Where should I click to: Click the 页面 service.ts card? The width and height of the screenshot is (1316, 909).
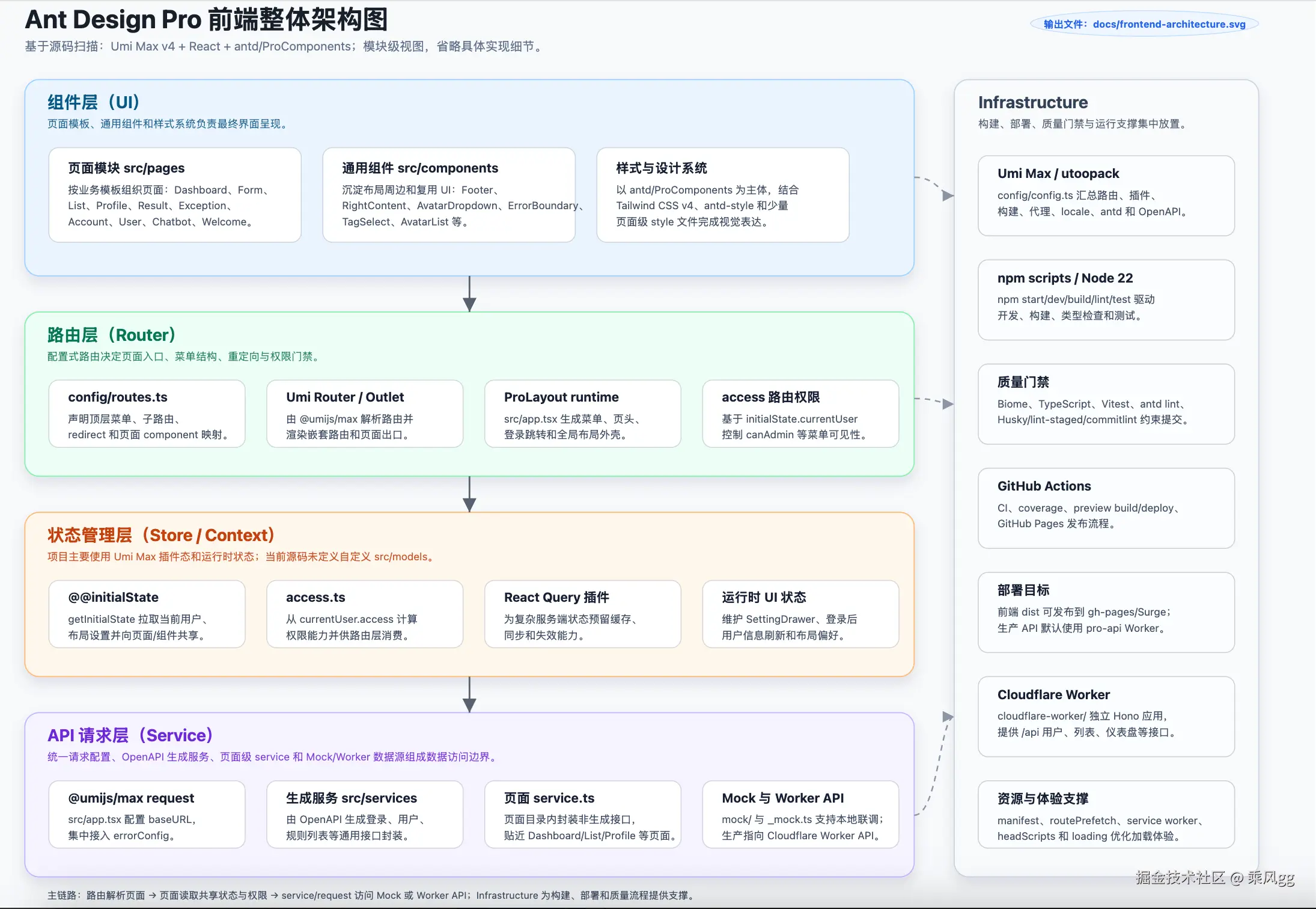pyautogui.click(x=583, y=815)
